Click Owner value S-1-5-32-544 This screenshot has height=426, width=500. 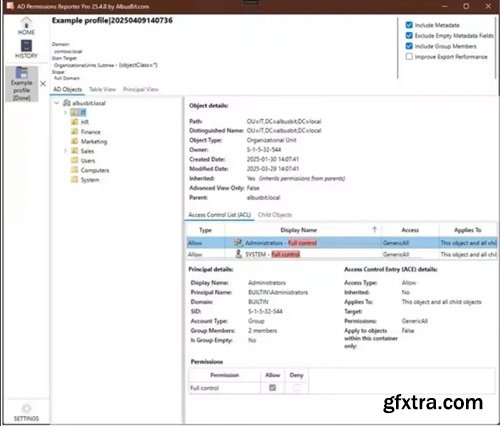pyautogui.click(x=264, y=150)
